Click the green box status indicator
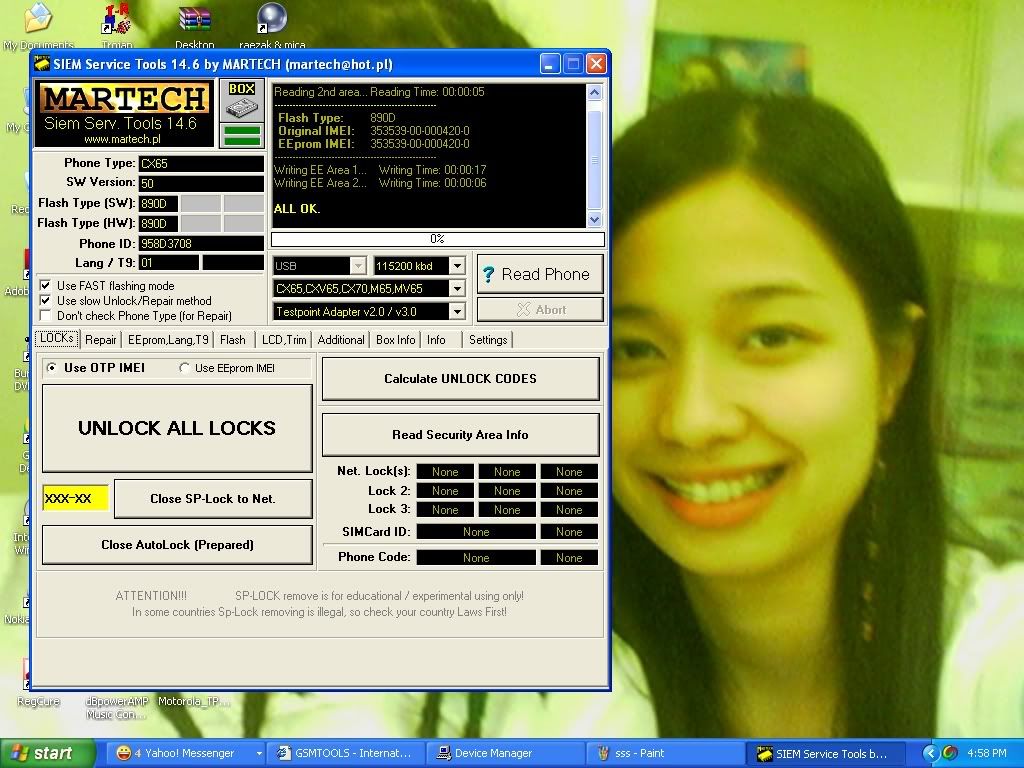This screenshot has height=768, width=1024. click(242, 136)
